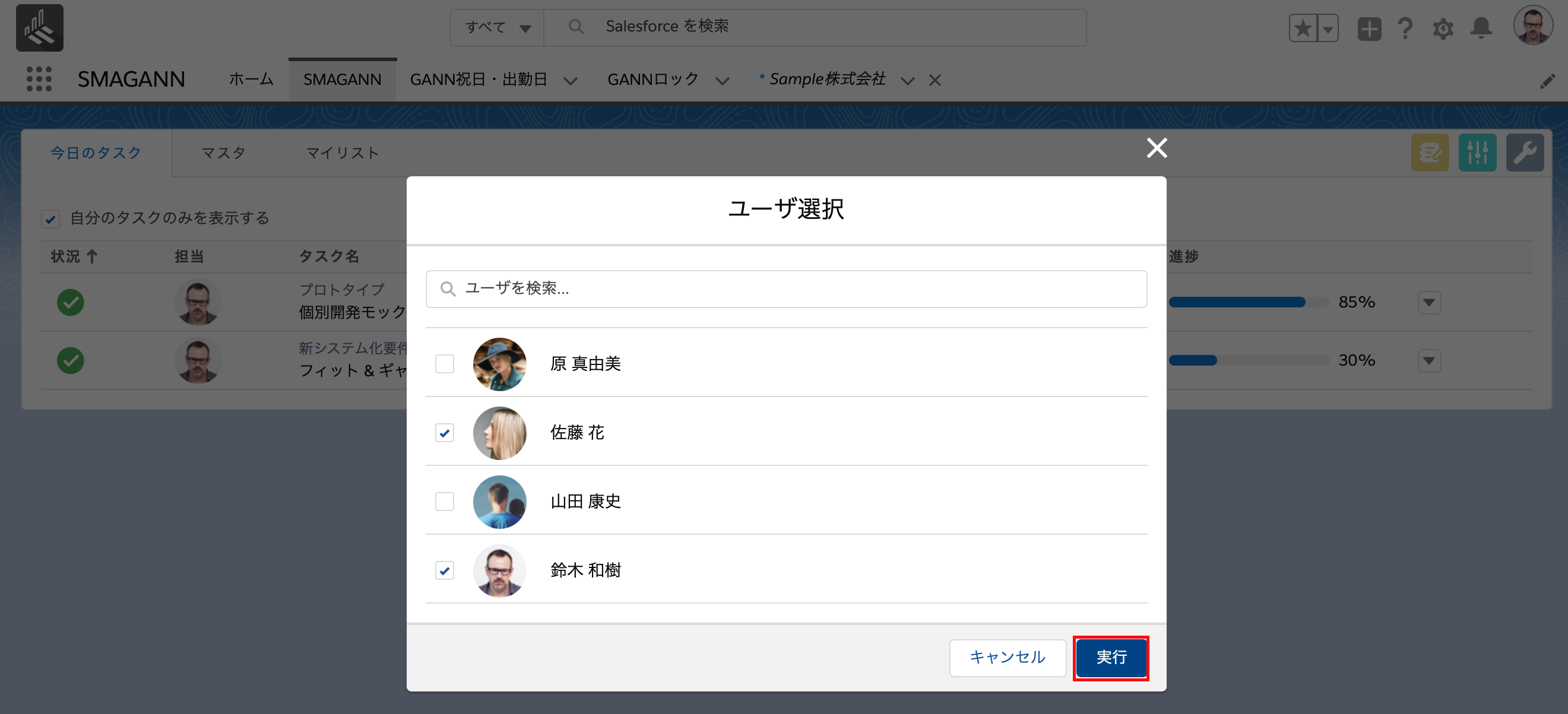Open the favorites list dropdown arrow
The height and width of the screenshot is (714, 1568).
tap(1328, 28)
